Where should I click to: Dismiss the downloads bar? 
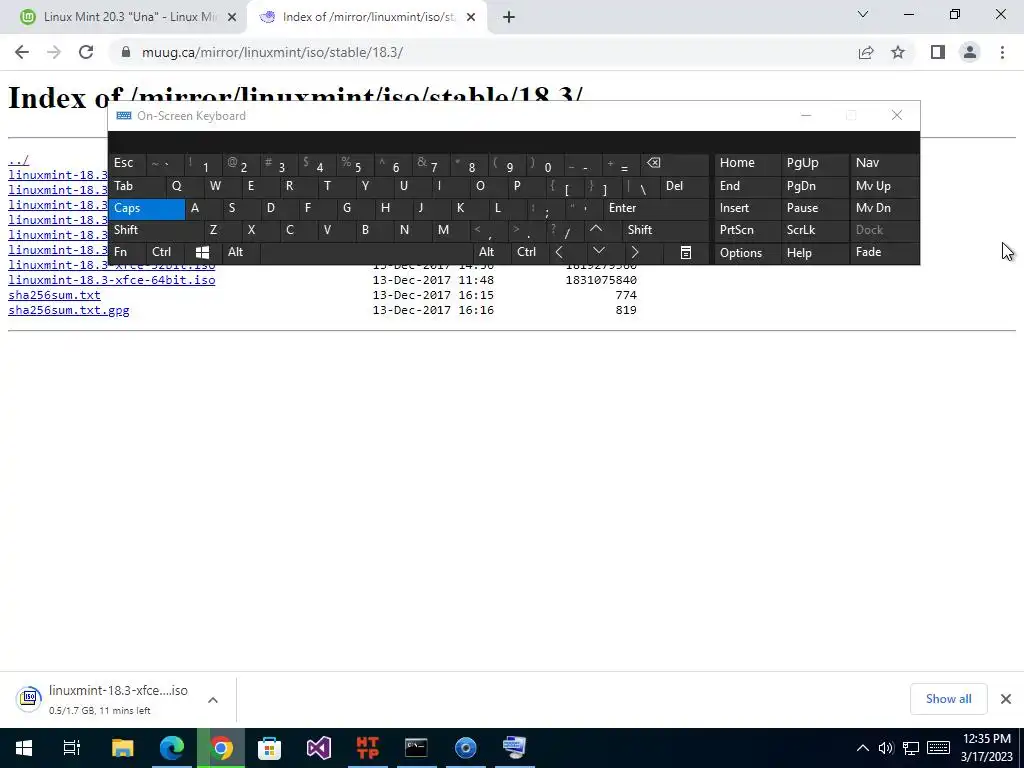[1006, 699]
